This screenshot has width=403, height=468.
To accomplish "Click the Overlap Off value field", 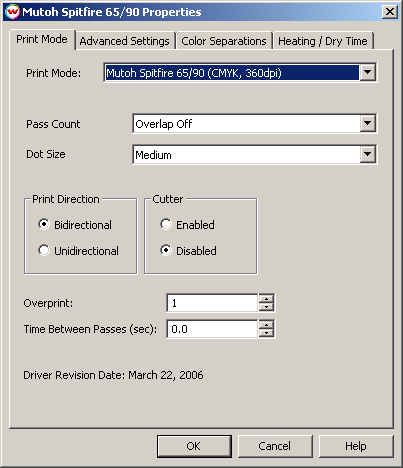I will pos(247,124).
